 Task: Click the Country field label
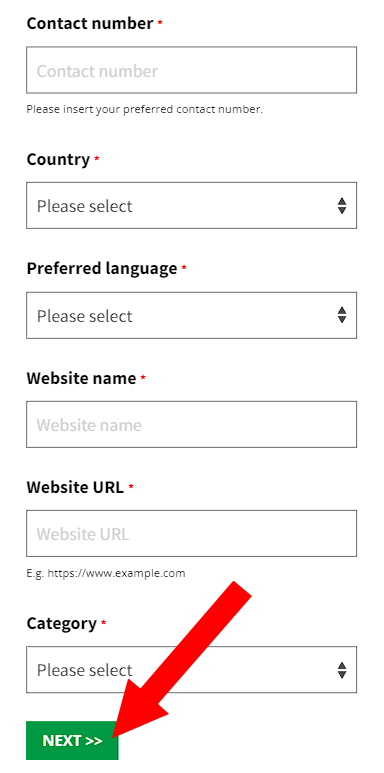click(x=58, y=159)
